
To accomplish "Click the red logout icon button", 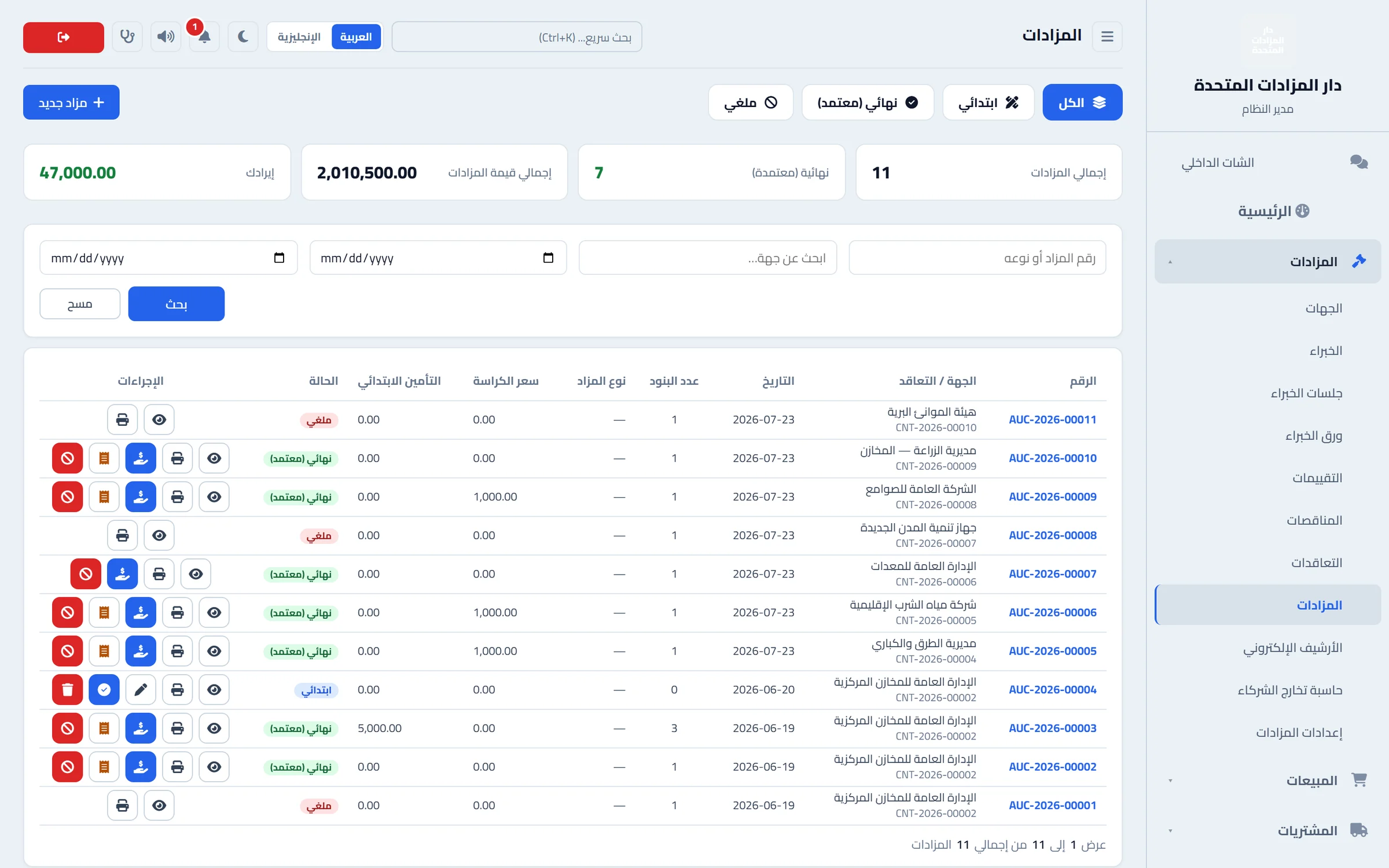I will point(64,37).
